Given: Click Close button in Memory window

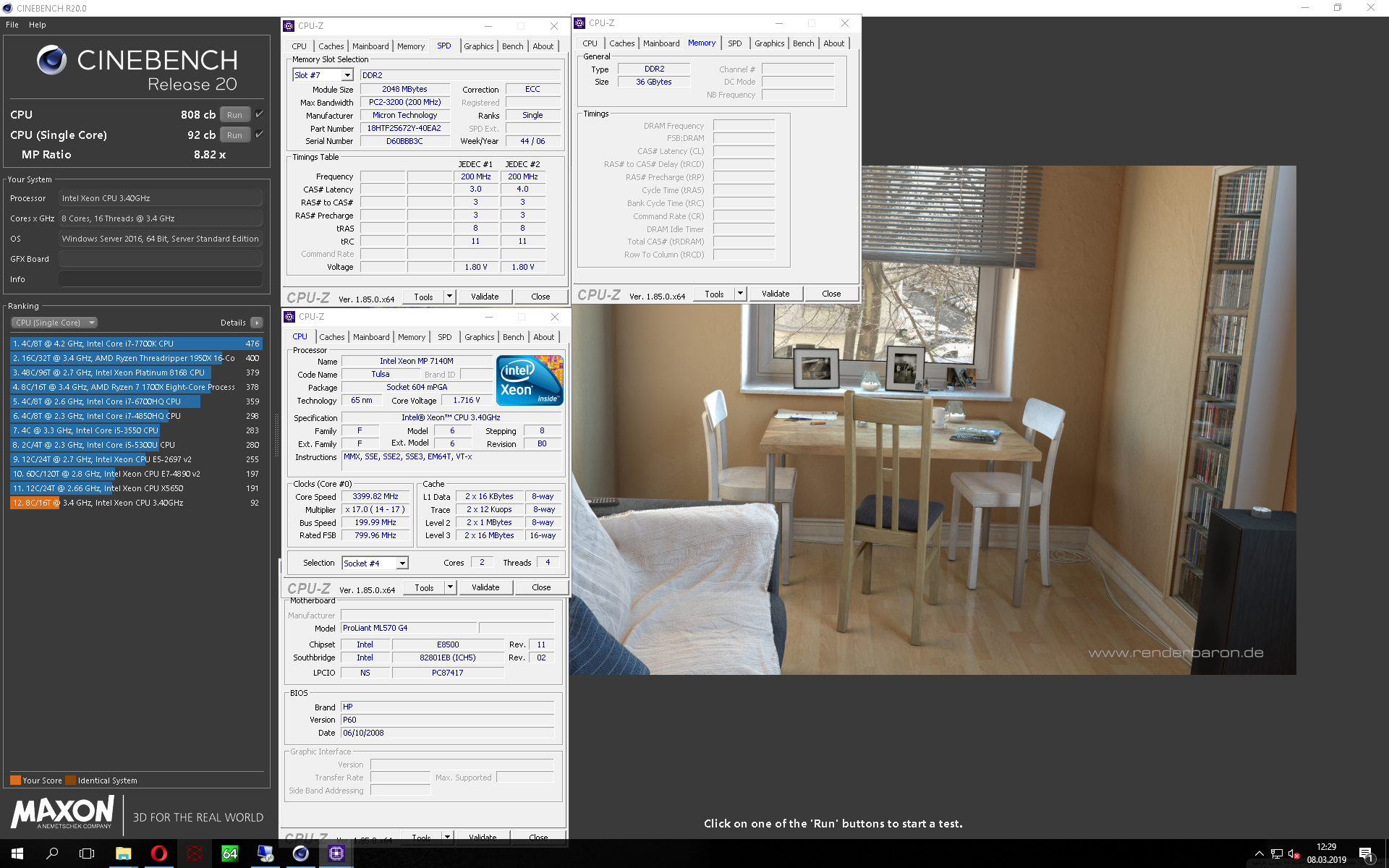Looking at the screenshot, I should 831,294.
